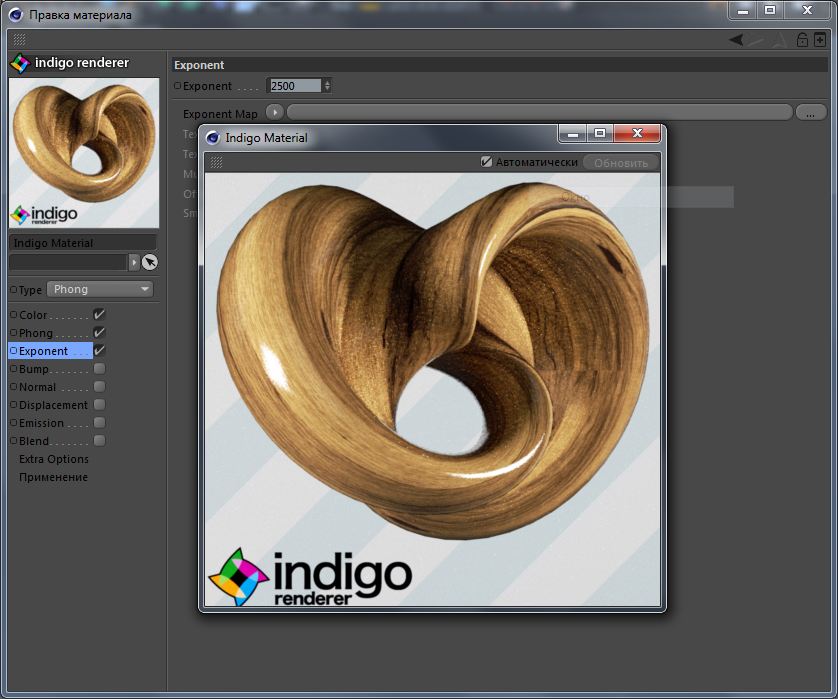The width and height of the screenshot is (838, 699).
Task: Click the cursor pick icon beside the layer field
Action: (x=150, y=262)
